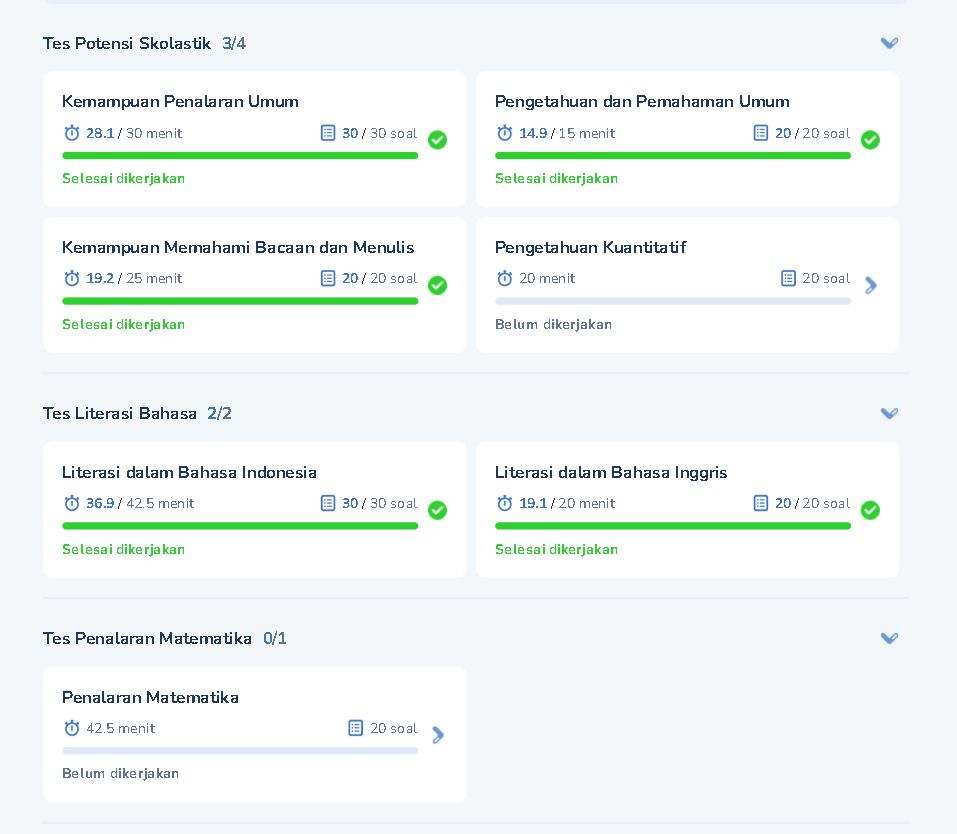Click the question list icon in Pengetahuan Kuantitatif
The image size is (957, 834).
pyautogui.click(x=789, y=278)
